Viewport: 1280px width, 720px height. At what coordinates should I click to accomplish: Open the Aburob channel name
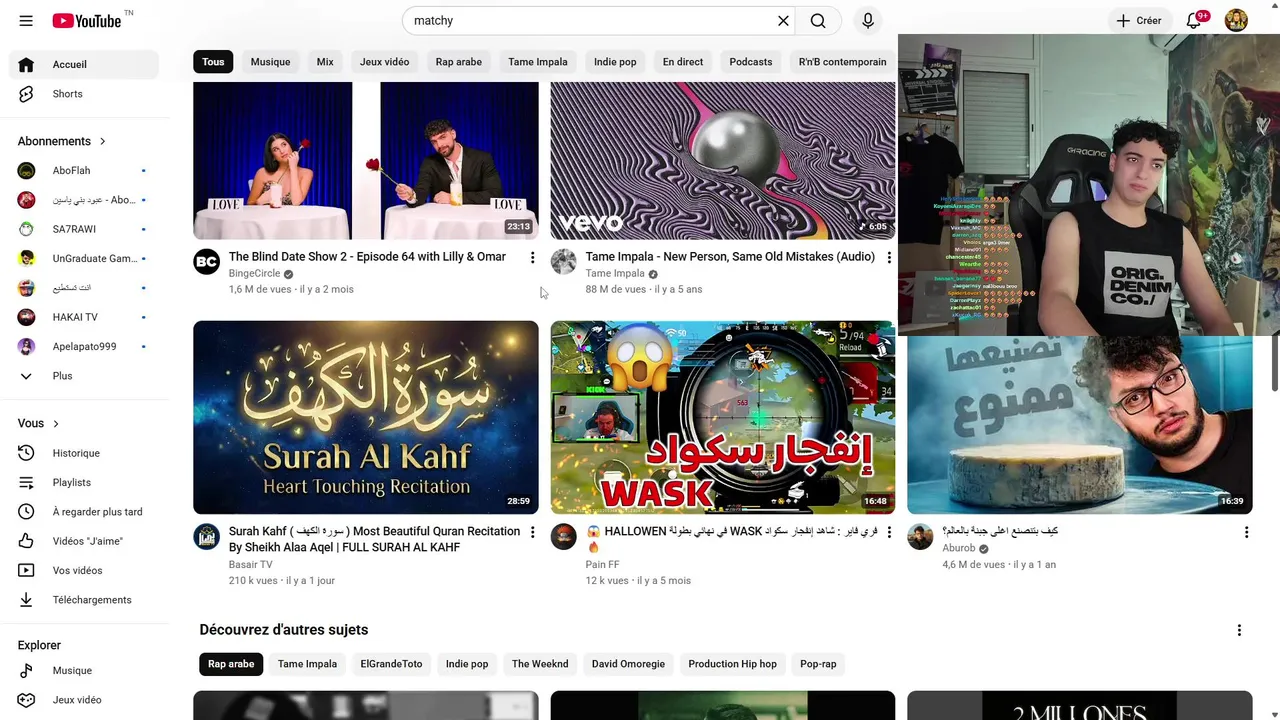(958, 548)
